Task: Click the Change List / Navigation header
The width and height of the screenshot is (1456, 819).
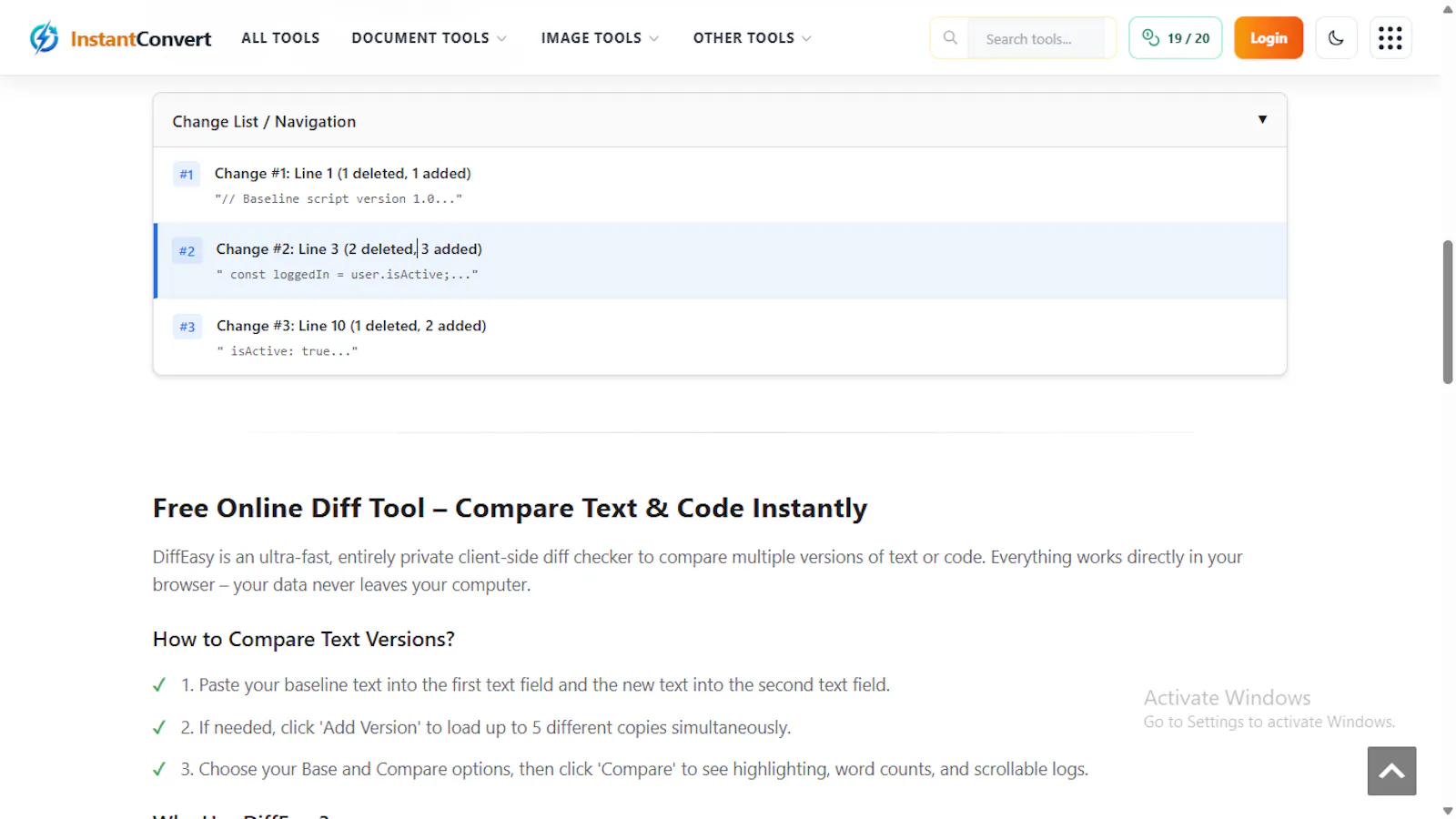Action: coord(720,121)
